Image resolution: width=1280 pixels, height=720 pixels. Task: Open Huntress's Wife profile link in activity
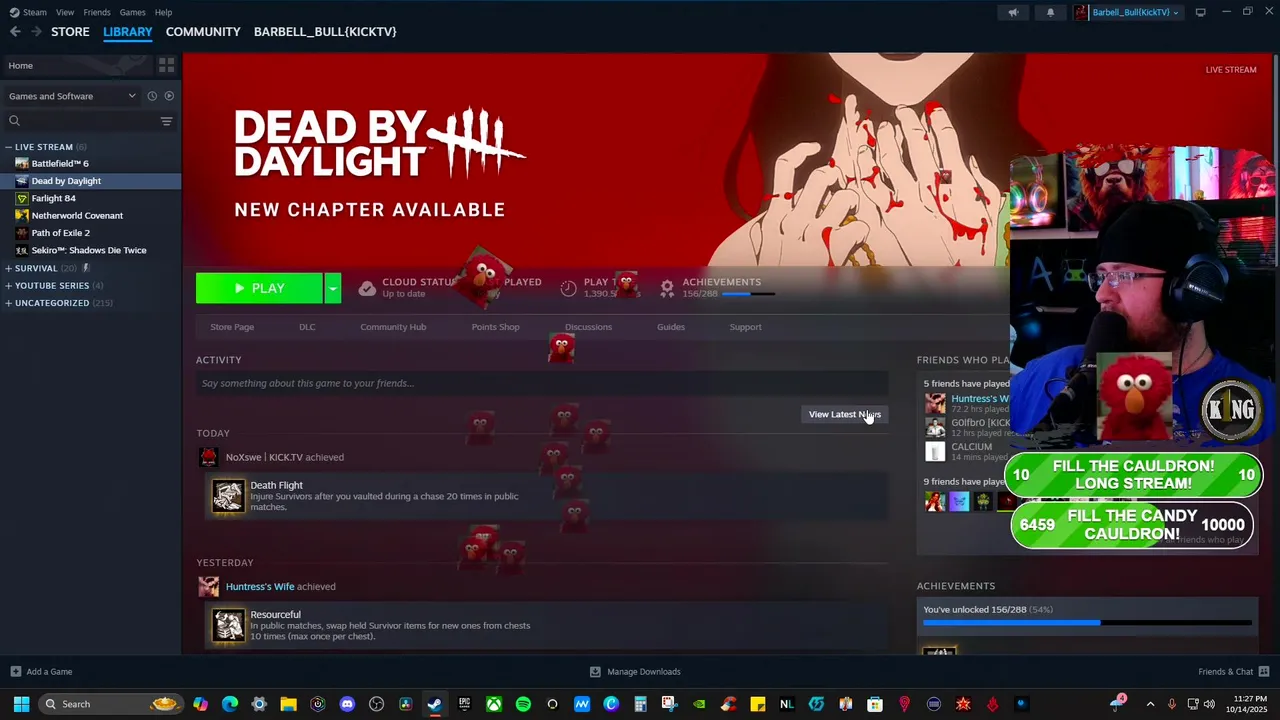click(x=260, y=586)
